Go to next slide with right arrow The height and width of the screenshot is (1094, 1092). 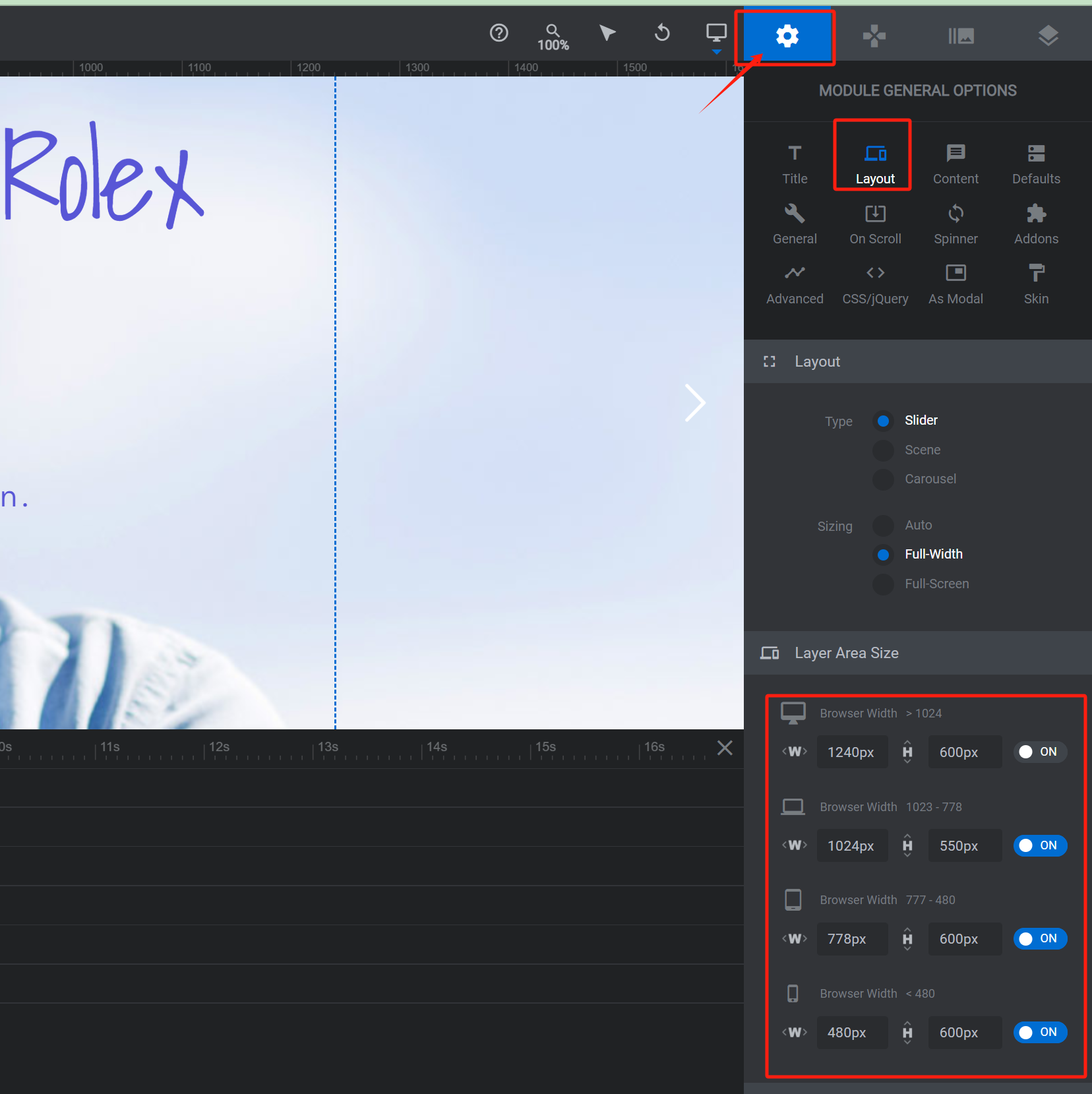click(695, 403)
